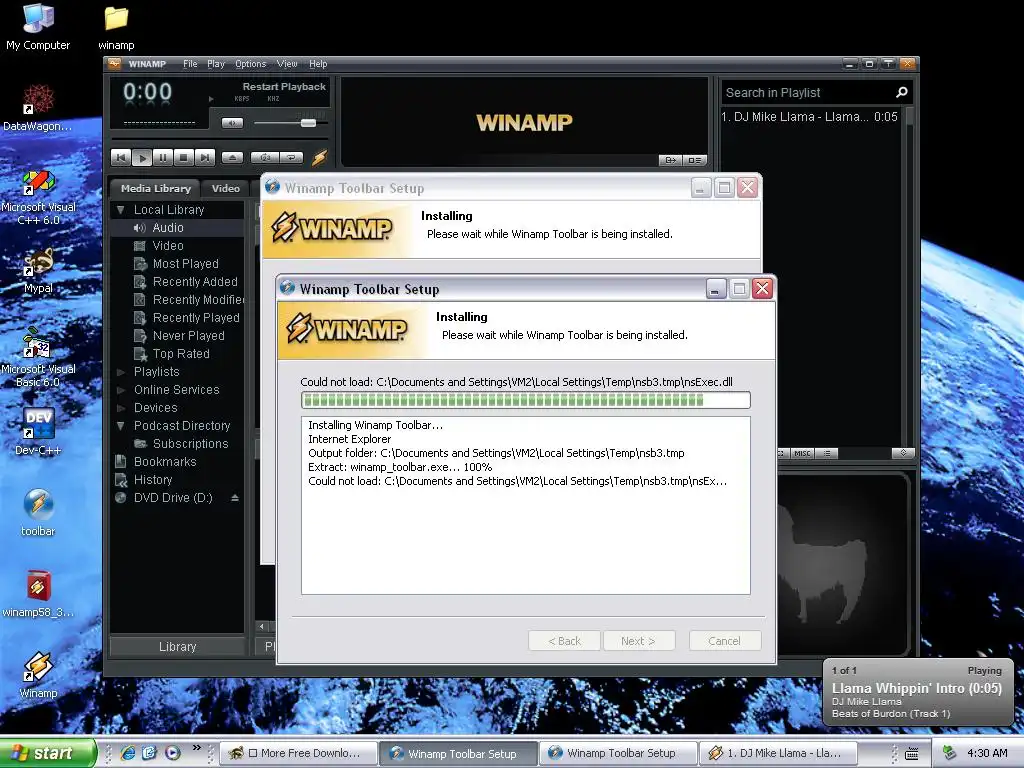The width and height of the screenshot is (1024, 768).
Task: Click the MISC button under the playlist
Action: (x=803, y=453)
